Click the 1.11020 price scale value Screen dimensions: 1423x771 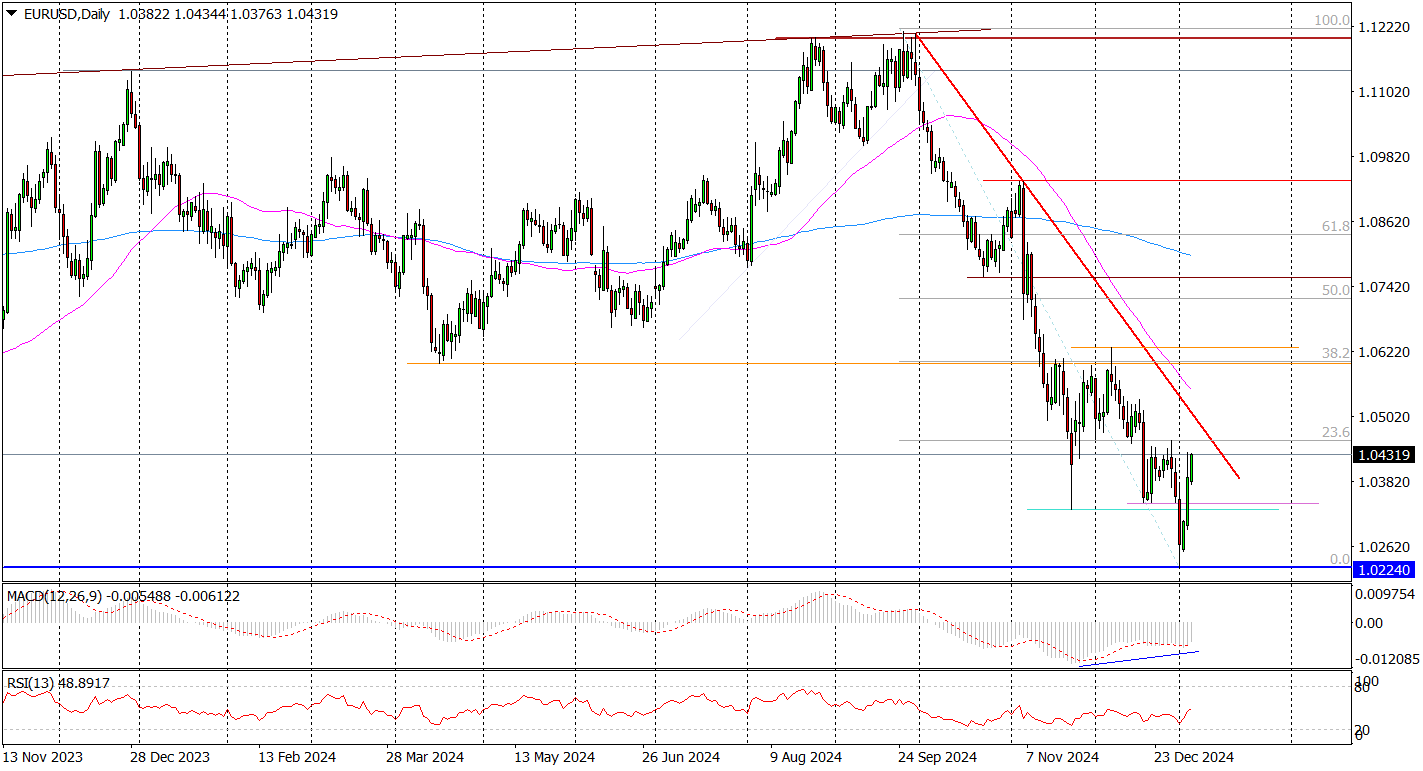click(x=1386, y=92)
